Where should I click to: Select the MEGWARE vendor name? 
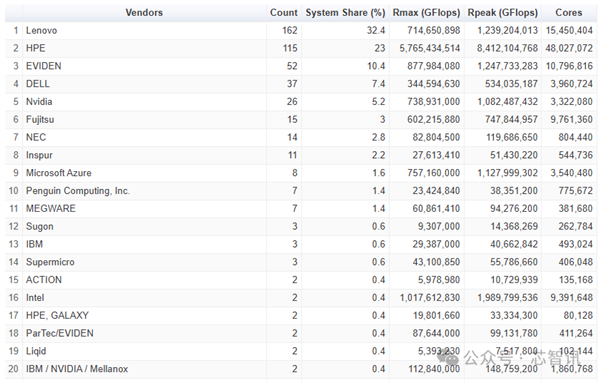coord(51,209)
